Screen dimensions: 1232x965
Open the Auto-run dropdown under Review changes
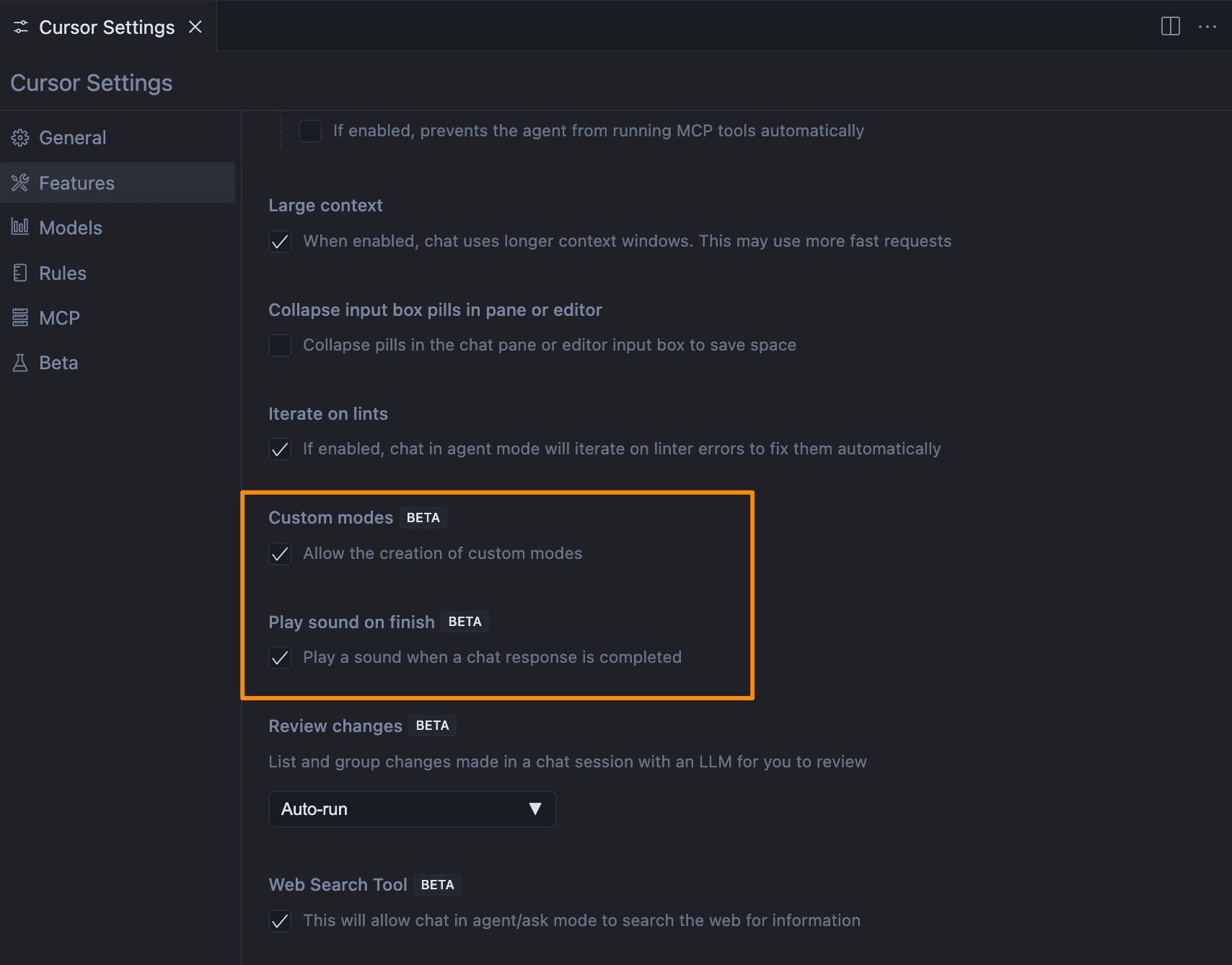pos(413,809)
